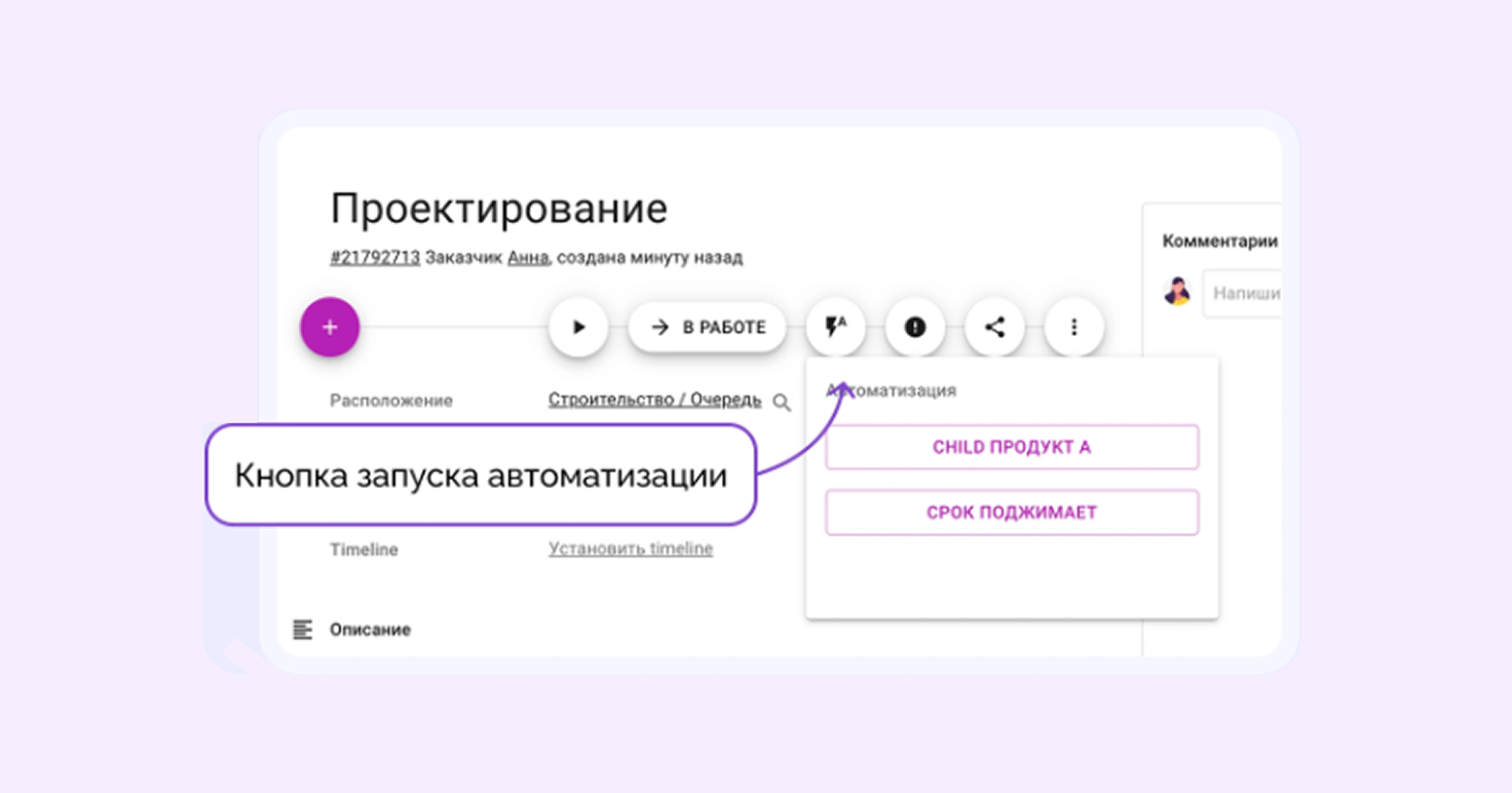The width and height of the screenshot is (1512, 793).
Task: Click the Проектирование task title
Action: point(499,208)
